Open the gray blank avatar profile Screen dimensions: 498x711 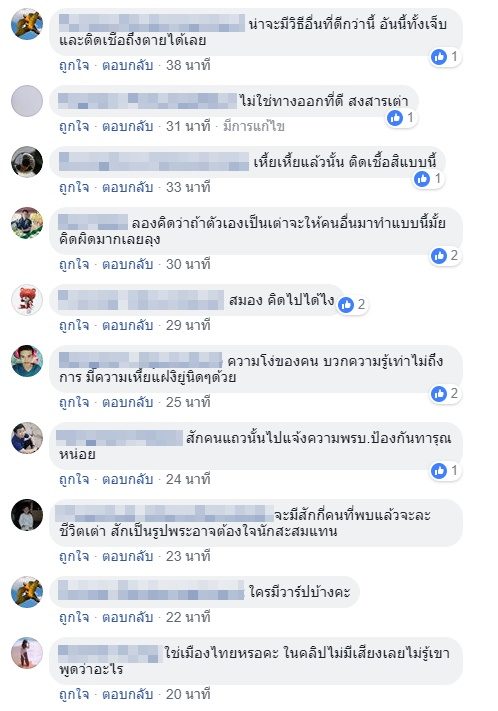tap(27, 101)
